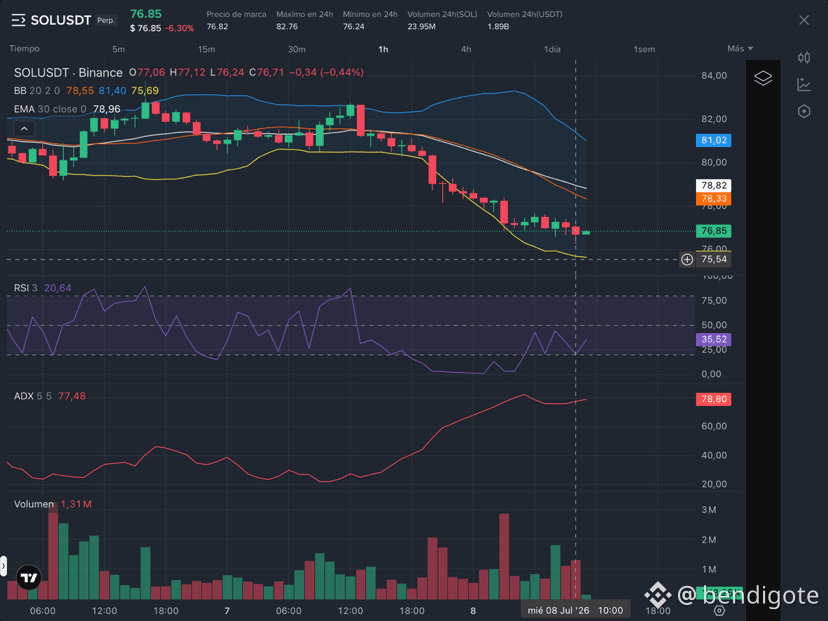Click the Precio de marca value 76.82

click(x=218, y=26)
